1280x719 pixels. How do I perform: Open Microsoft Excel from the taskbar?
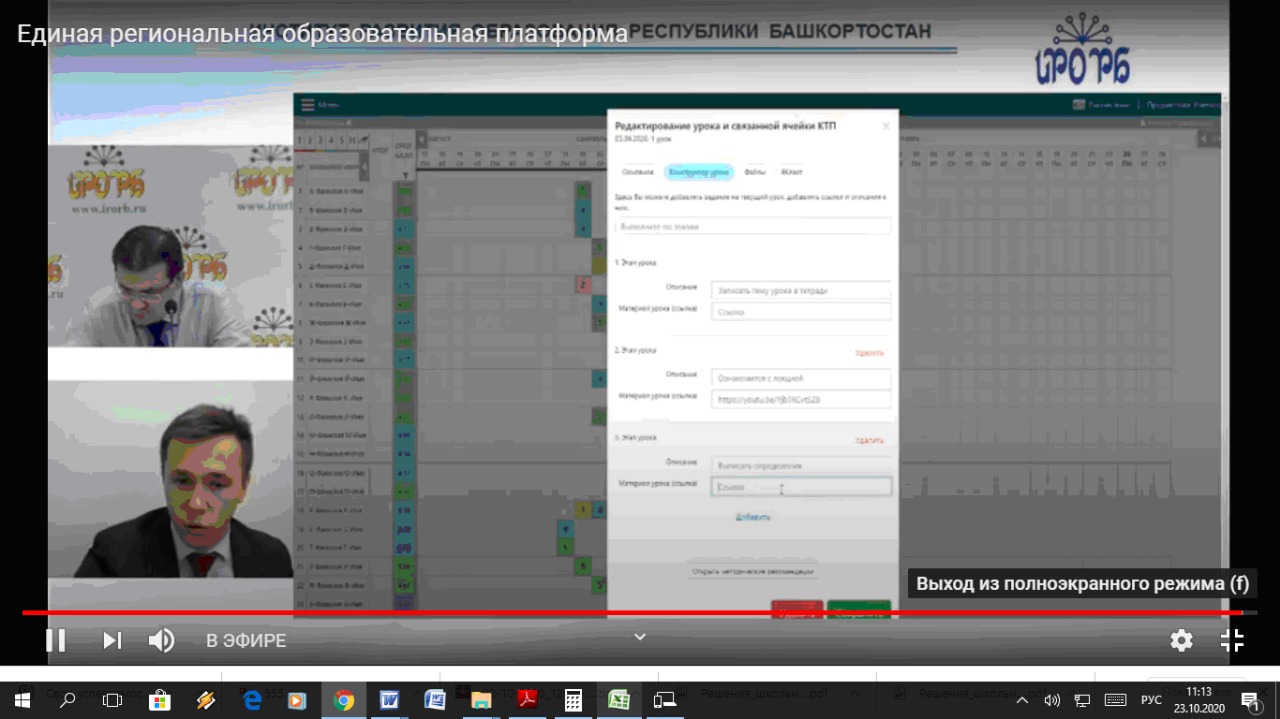click(619, 700)
